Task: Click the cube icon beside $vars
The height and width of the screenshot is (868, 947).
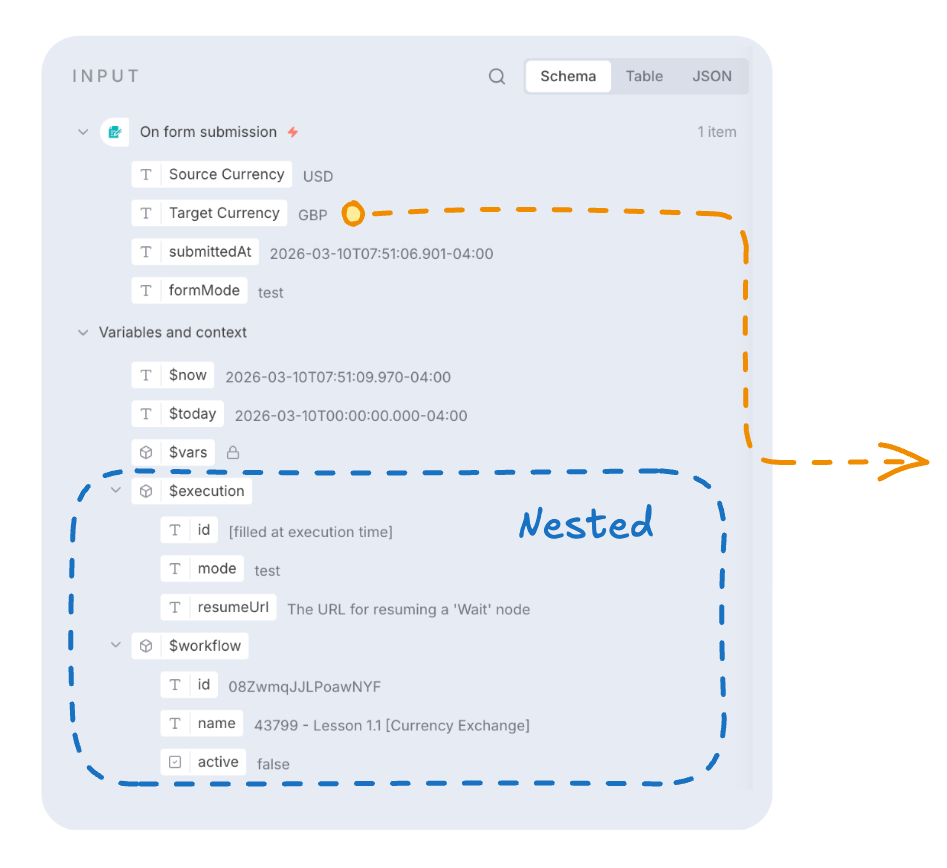Action: tap(146, 452)
